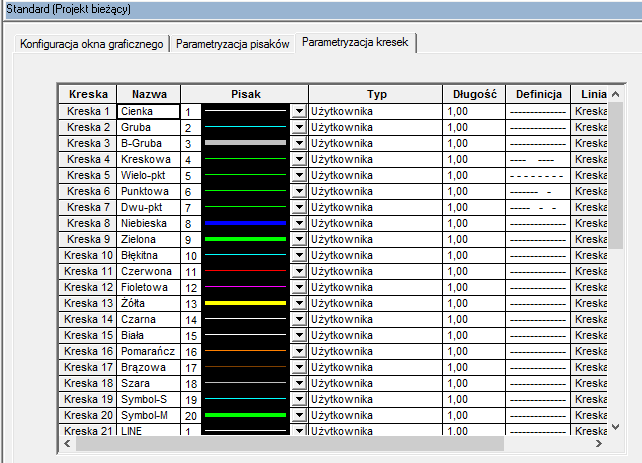The height and width of the screenshot is (463, 642).
Task: Click the magenta pen line of Kreska 12
Action: pos(245,287)
